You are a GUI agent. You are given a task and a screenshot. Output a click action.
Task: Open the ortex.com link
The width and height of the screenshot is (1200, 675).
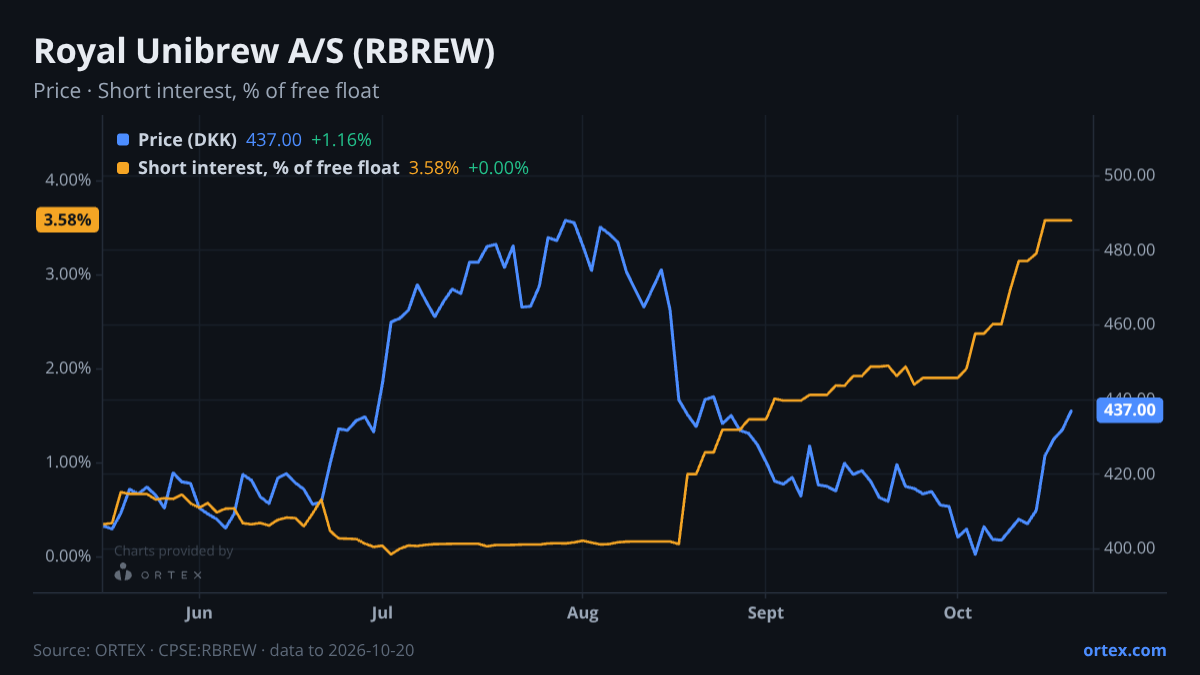[1125, 650]
